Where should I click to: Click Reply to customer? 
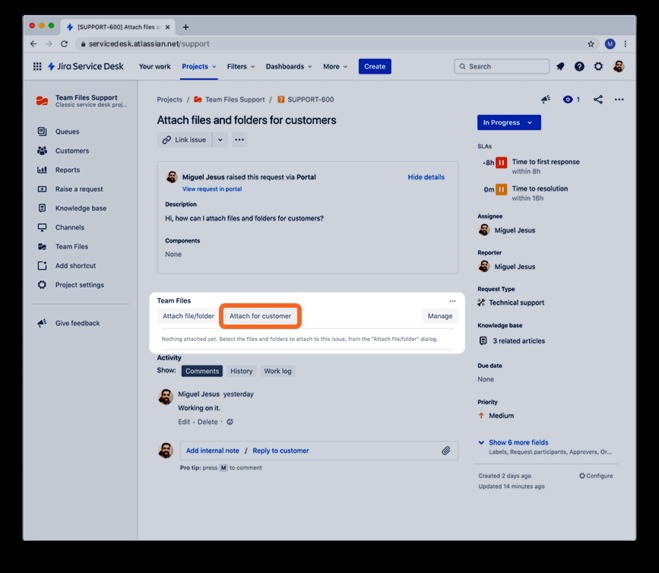pos(281,451)
